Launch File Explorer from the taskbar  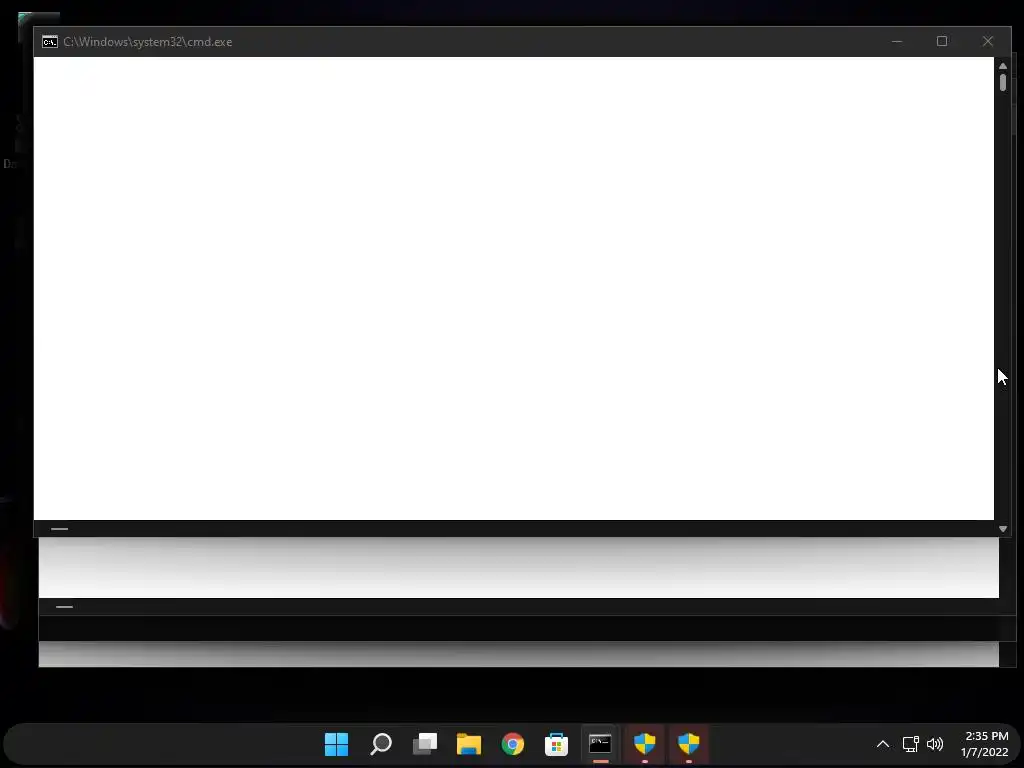469,744
